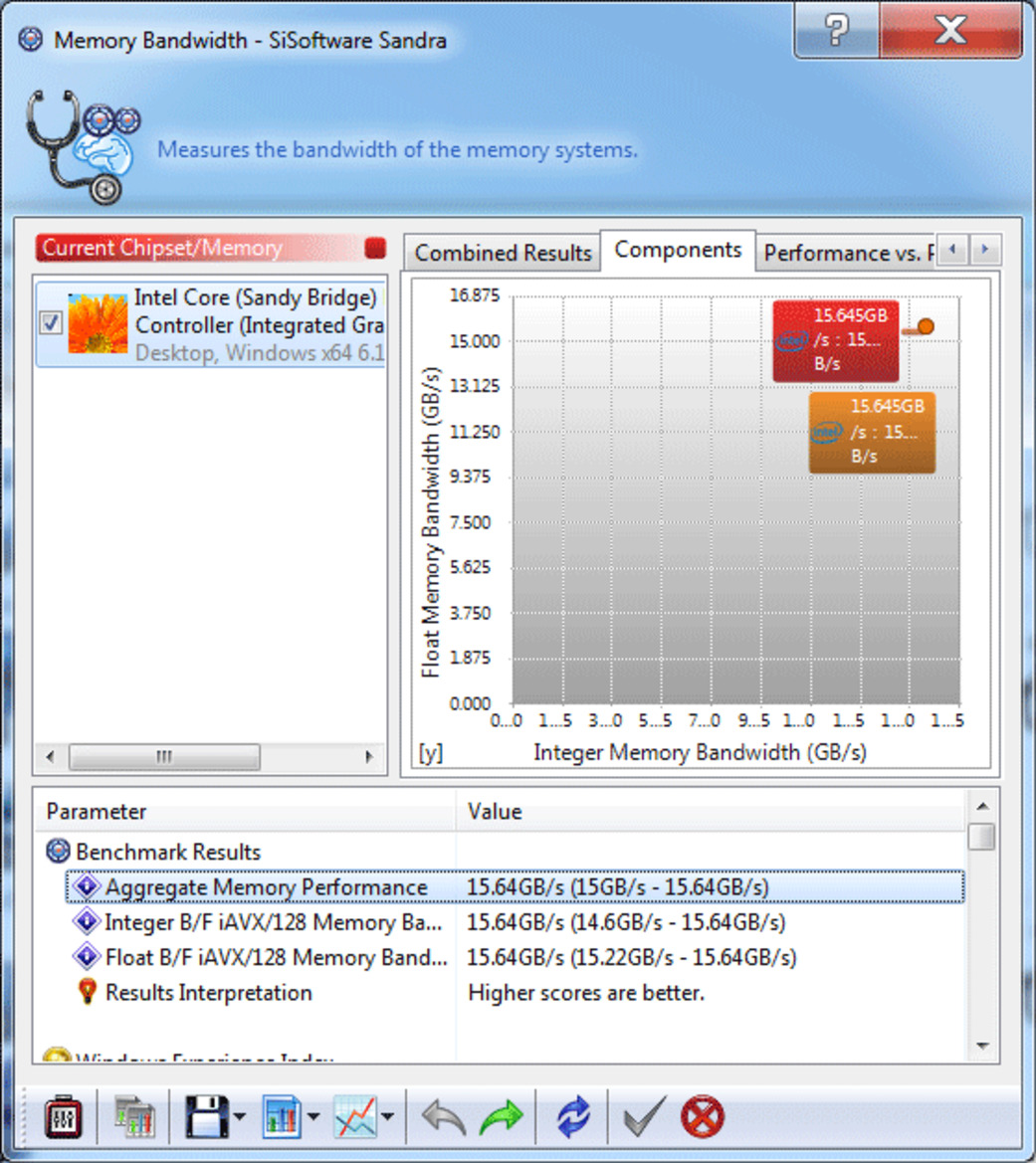
Task: Open the reference devices chart icon
Action: [133, 1116]
